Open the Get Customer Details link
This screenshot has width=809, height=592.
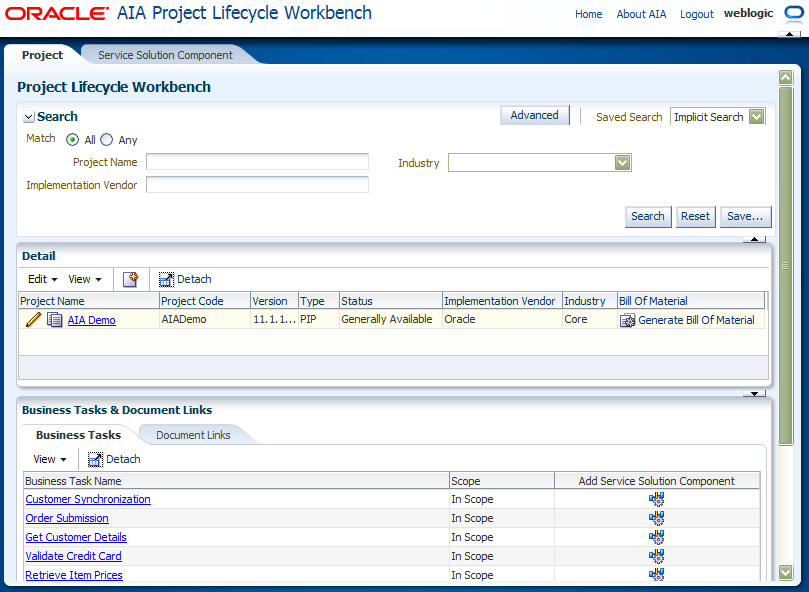click(x=76, y=537)
